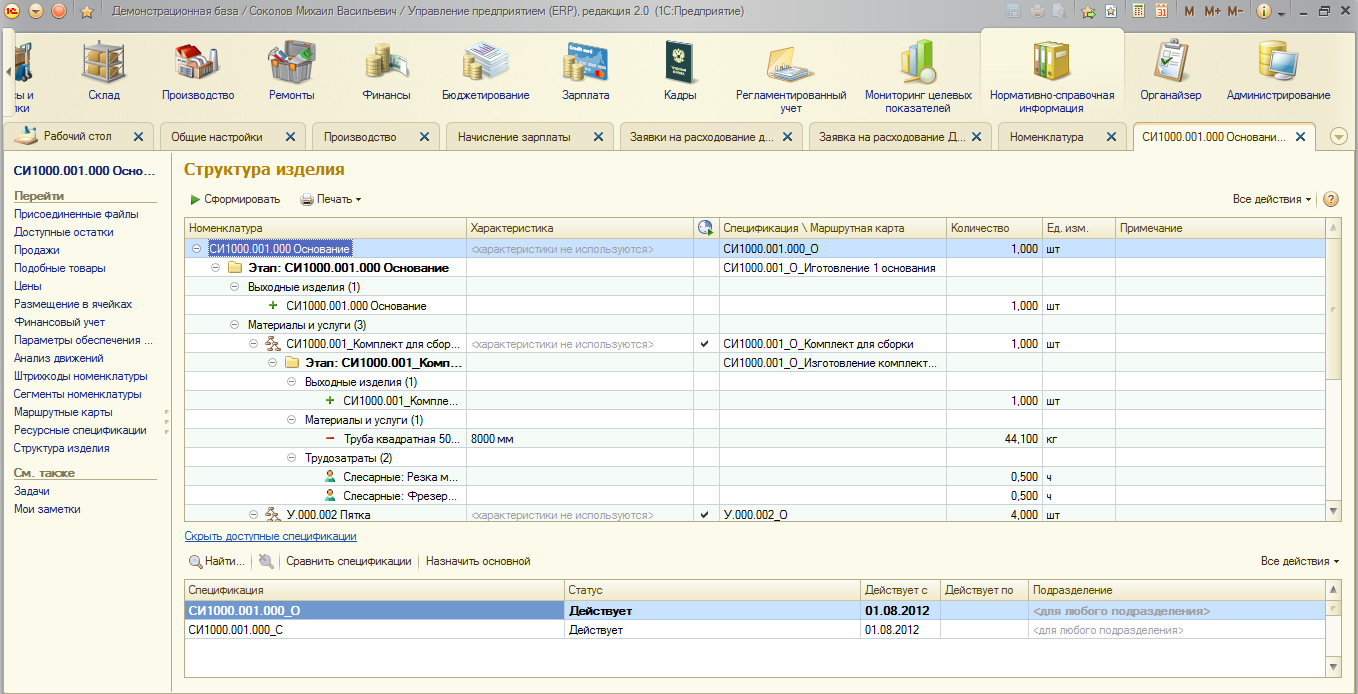Image resolution: width=1358 pixels, height=694 pixels.
Task: Click Скрыть доступные спецификации link
Action: [270, 536]
